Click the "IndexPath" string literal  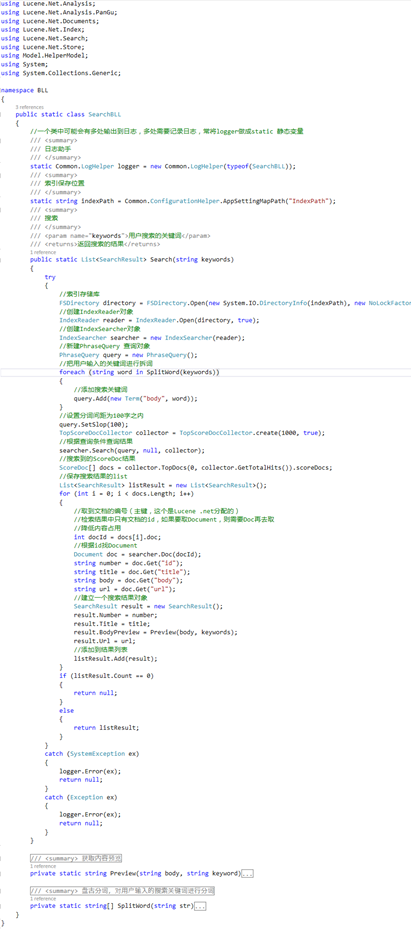(x=309, y=201)
